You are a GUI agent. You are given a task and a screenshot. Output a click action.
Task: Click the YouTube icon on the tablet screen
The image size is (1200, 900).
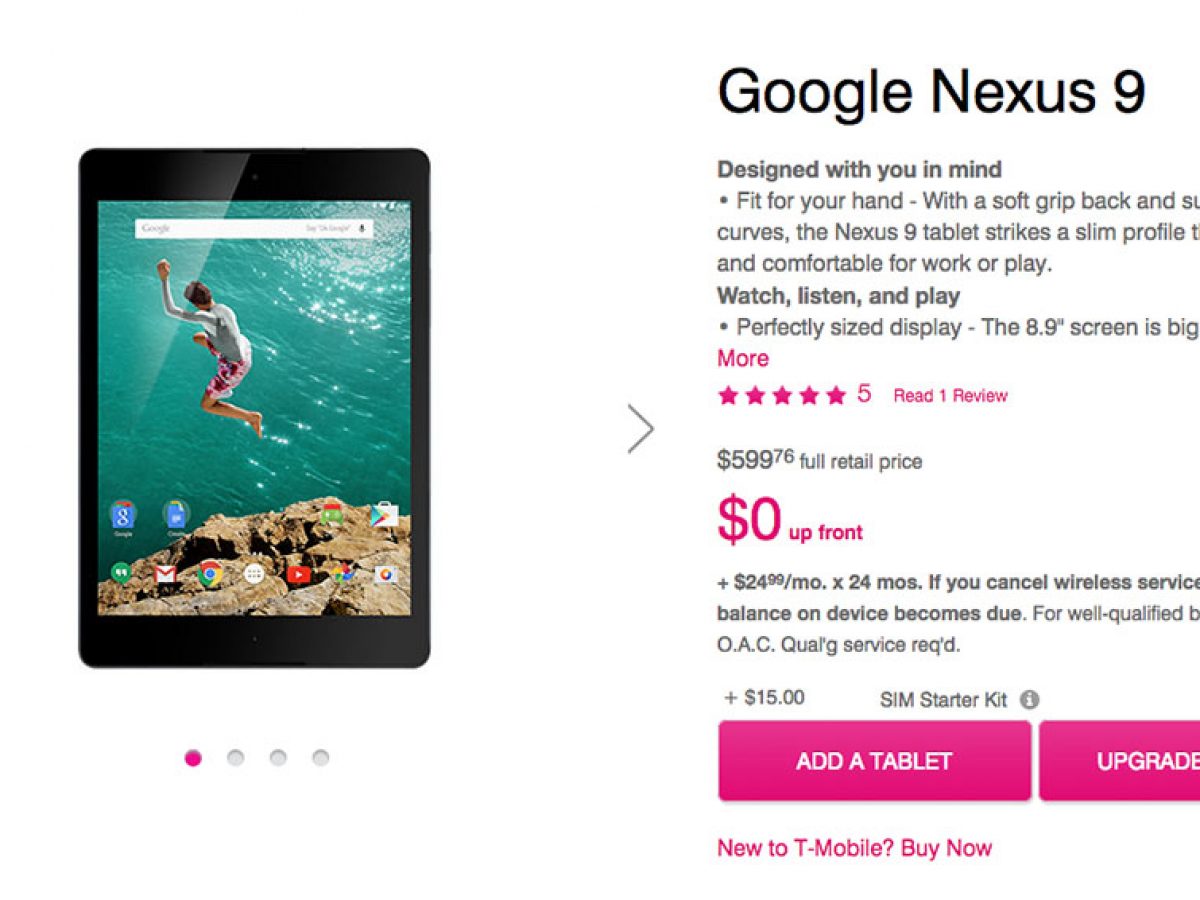tap(298, 574)
